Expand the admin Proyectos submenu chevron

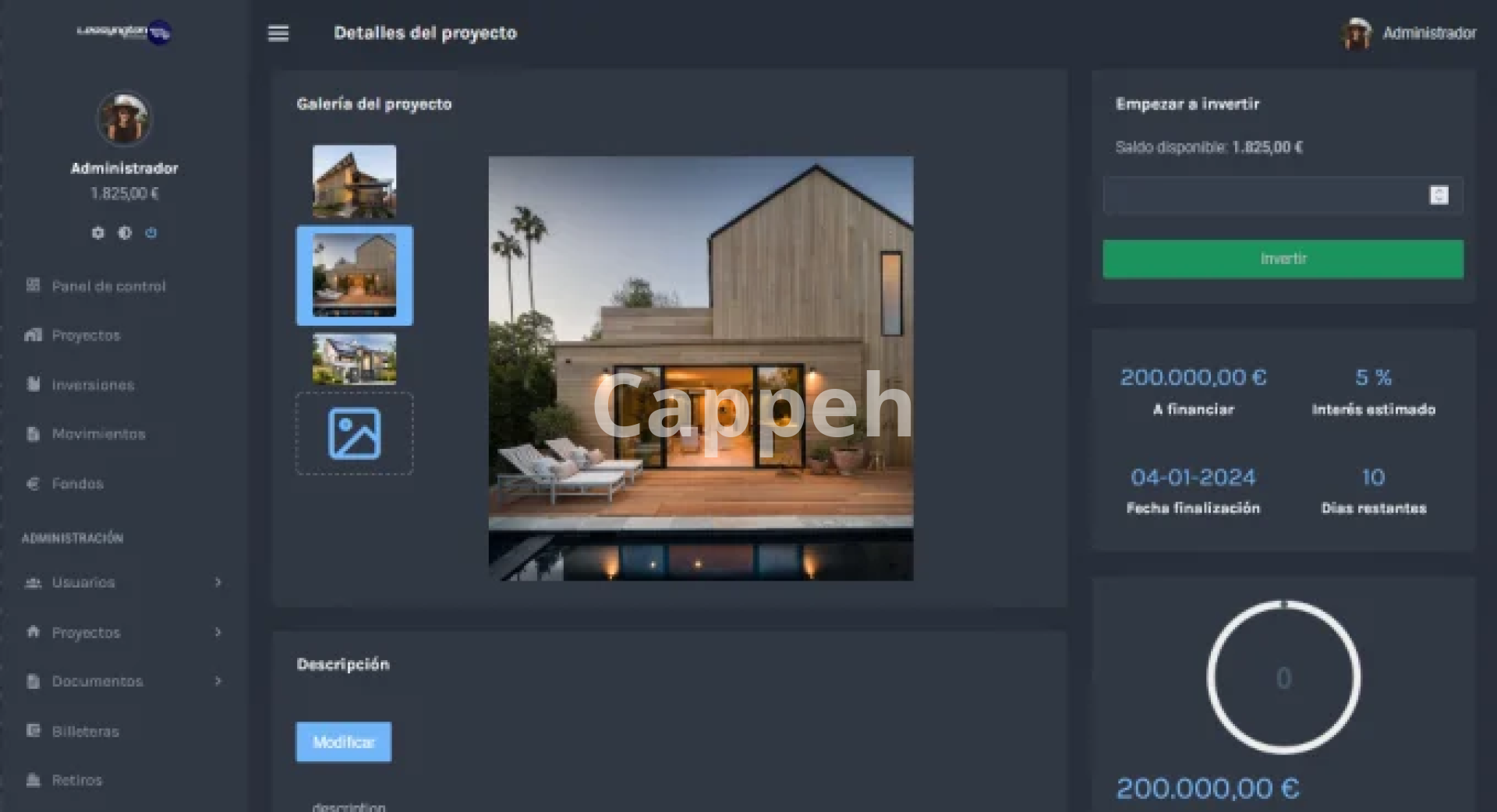coord(218,632)
